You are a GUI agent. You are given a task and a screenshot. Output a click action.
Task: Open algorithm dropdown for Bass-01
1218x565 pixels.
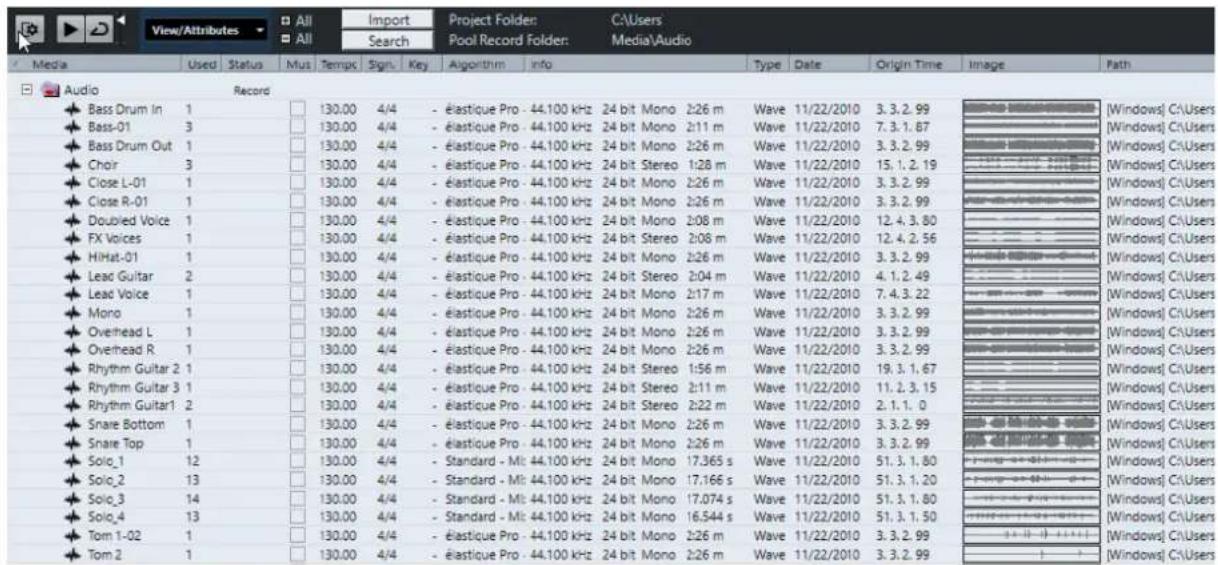tap(483, 126)
